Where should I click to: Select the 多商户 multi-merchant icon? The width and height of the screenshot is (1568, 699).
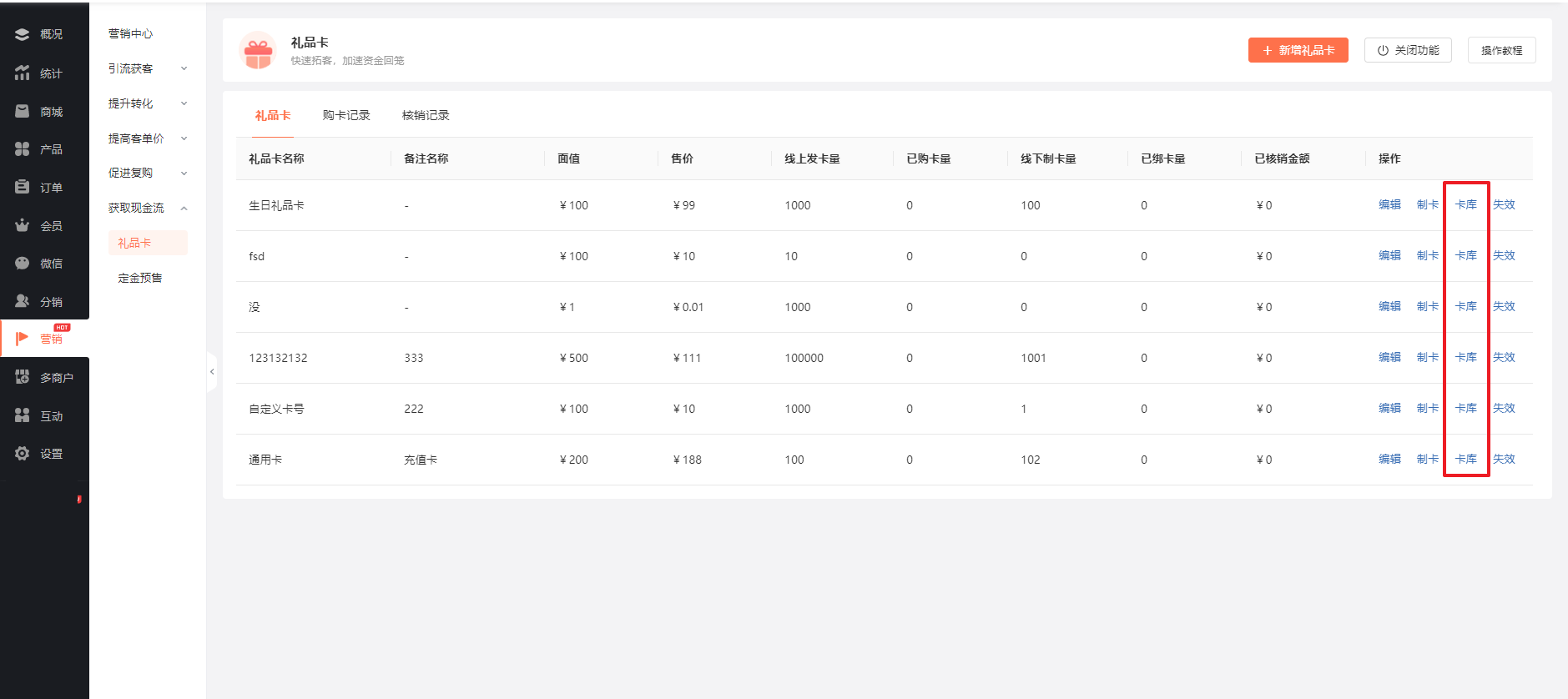pyautogui.click(x=23, y=377)
